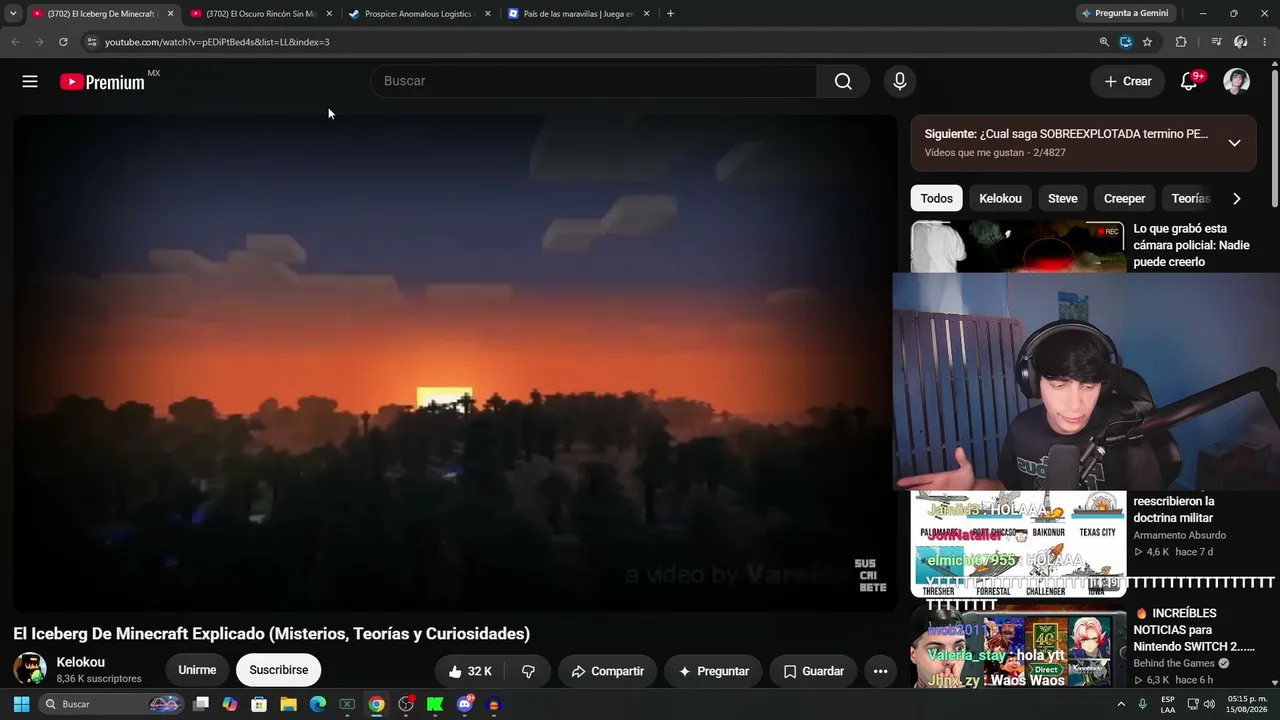
Task: Click the Preguntar button
Action: point(714,671)
